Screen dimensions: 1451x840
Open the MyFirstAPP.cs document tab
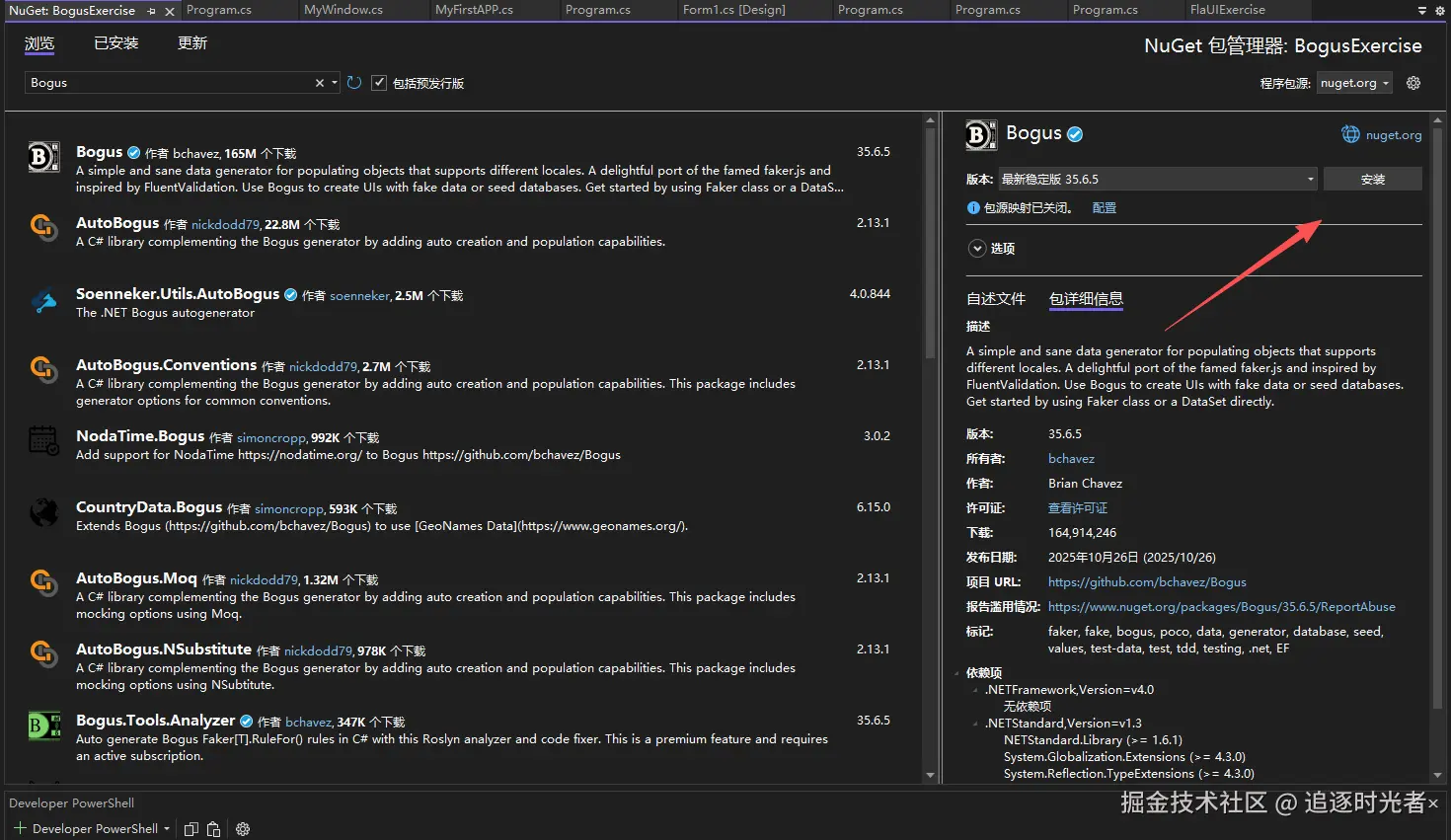pyautogui.click(x=474, y=10)
